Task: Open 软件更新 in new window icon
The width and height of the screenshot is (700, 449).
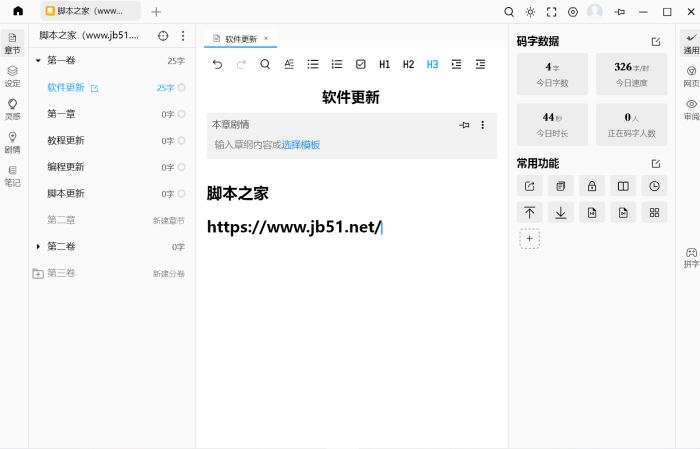Action: (94, 88)
